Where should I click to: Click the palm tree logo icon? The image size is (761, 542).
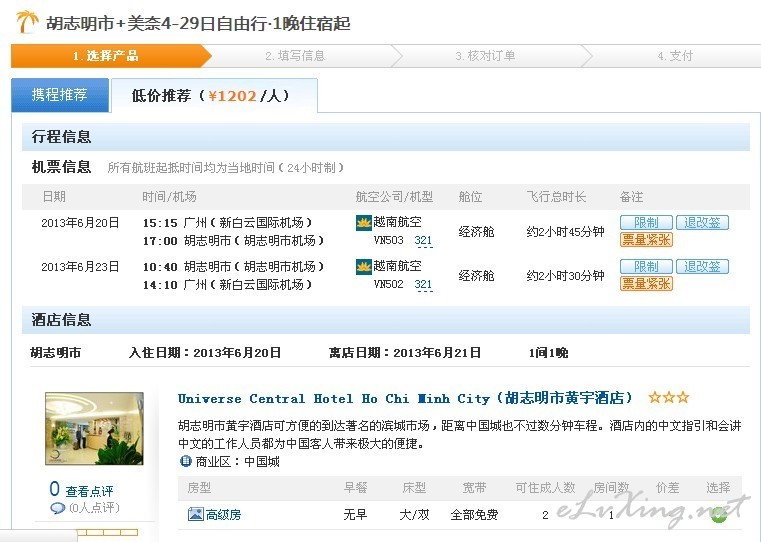pyautogui.click(x=28, y=22)
